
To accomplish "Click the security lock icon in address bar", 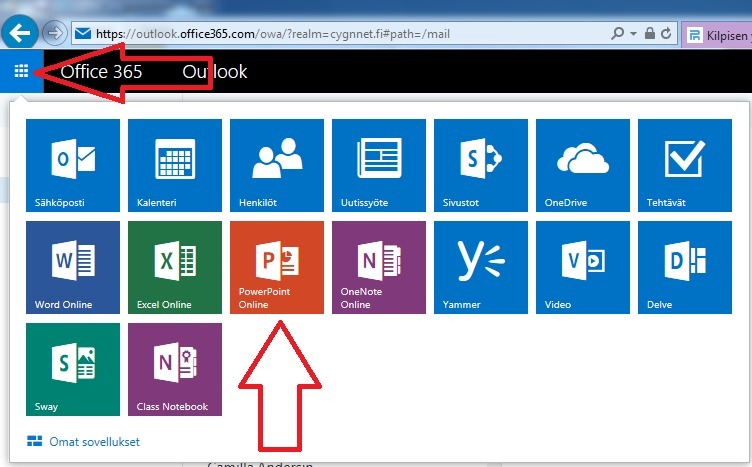I will [x=650, y=33].
